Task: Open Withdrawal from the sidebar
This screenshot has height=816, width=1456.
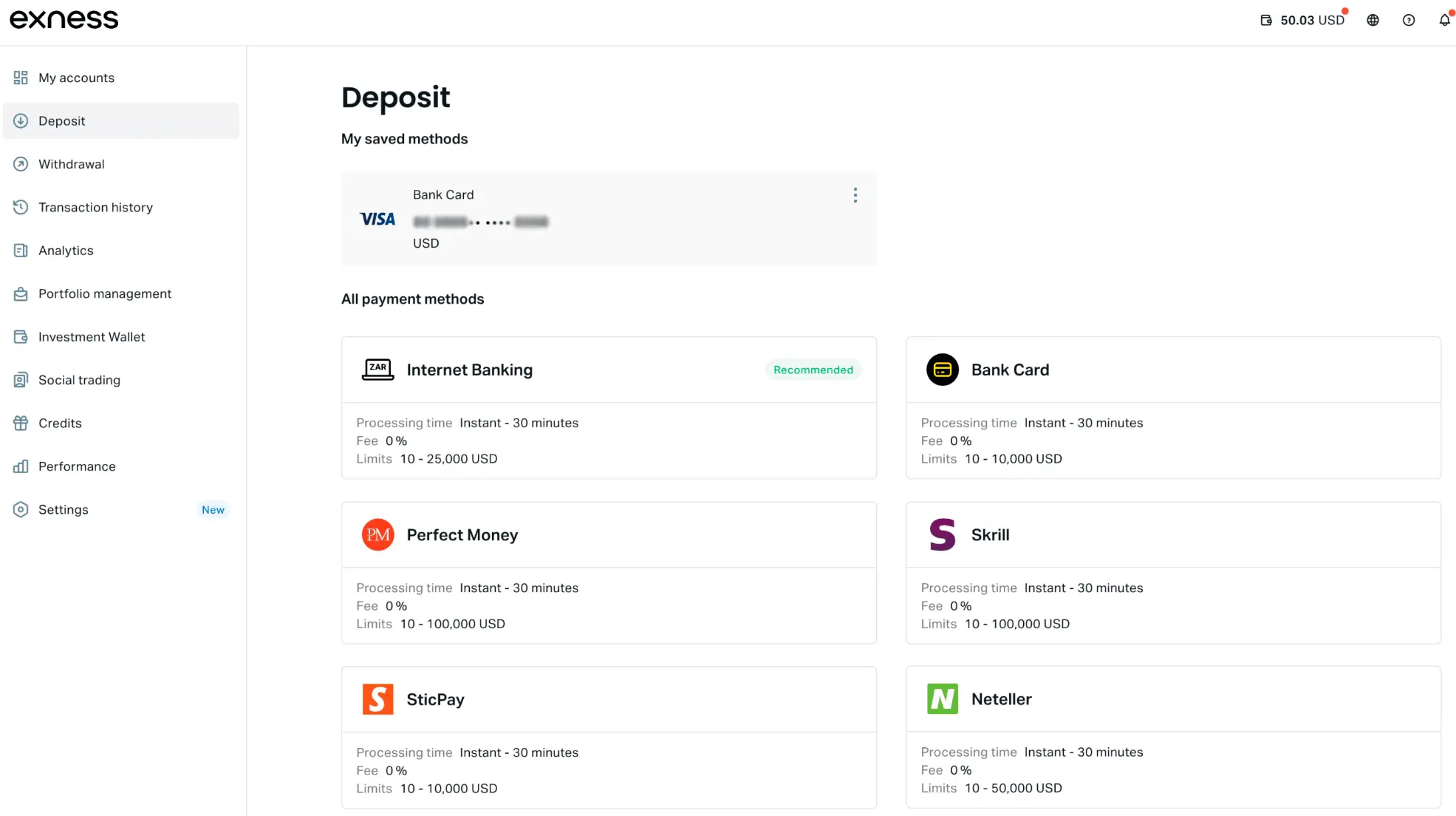Action: click(71, 164)
